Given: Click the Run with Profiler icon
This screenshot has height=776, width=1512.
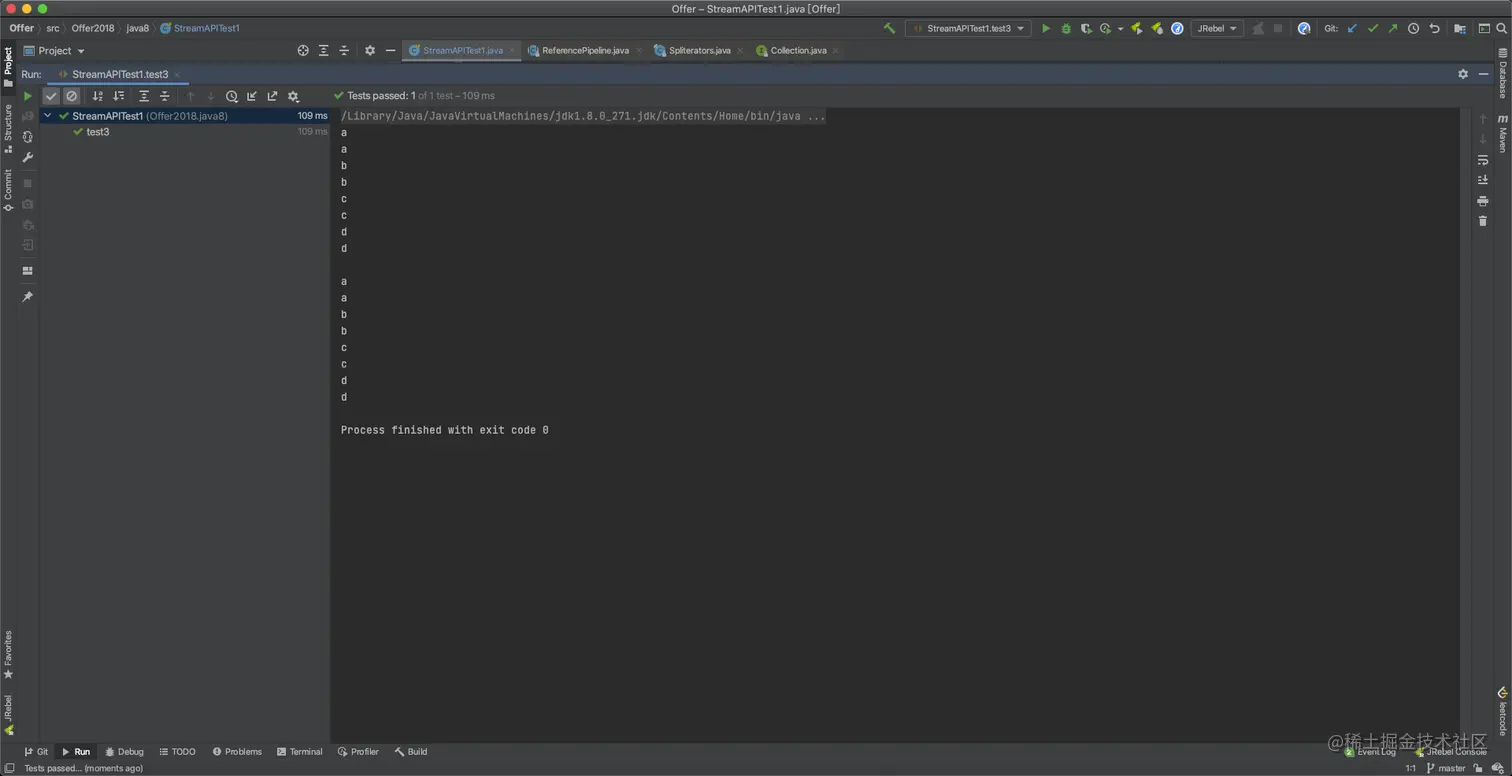Looking at the screenshot, I should [x=1105, y=28].
